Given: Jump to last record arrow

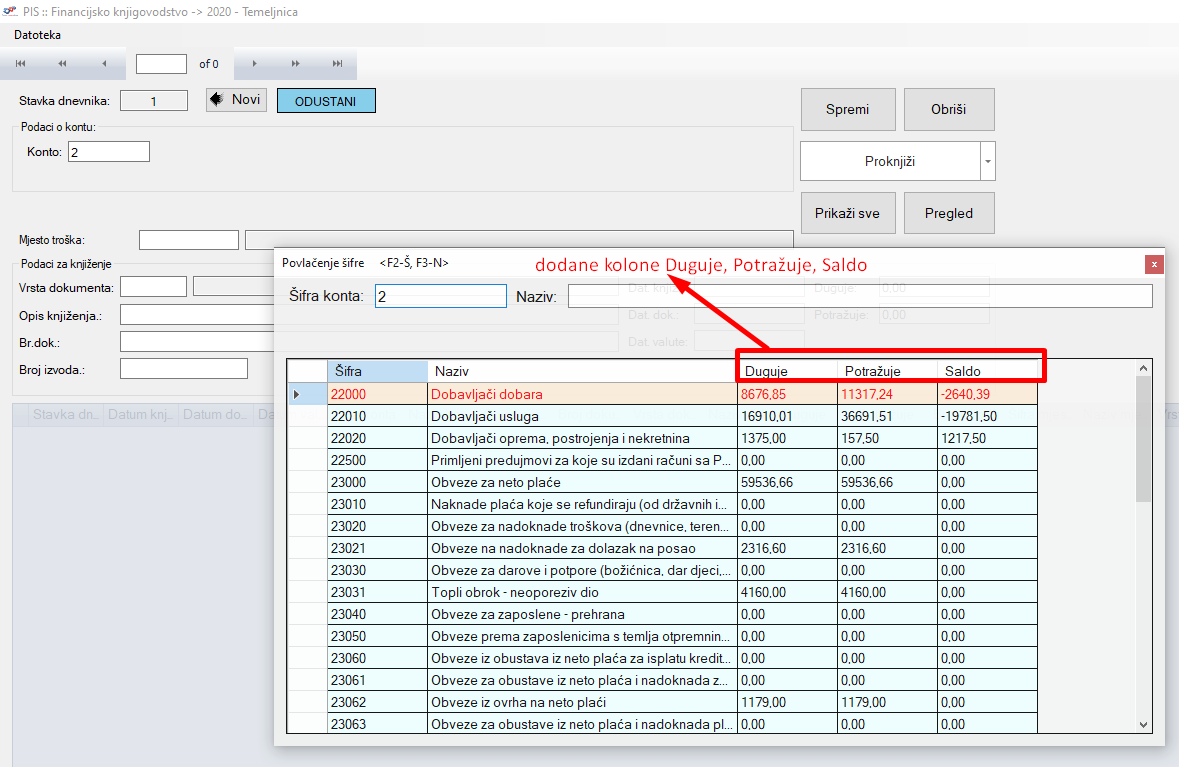Looking at the screenshot, I should pyautogui.click(x=337, y=64).
